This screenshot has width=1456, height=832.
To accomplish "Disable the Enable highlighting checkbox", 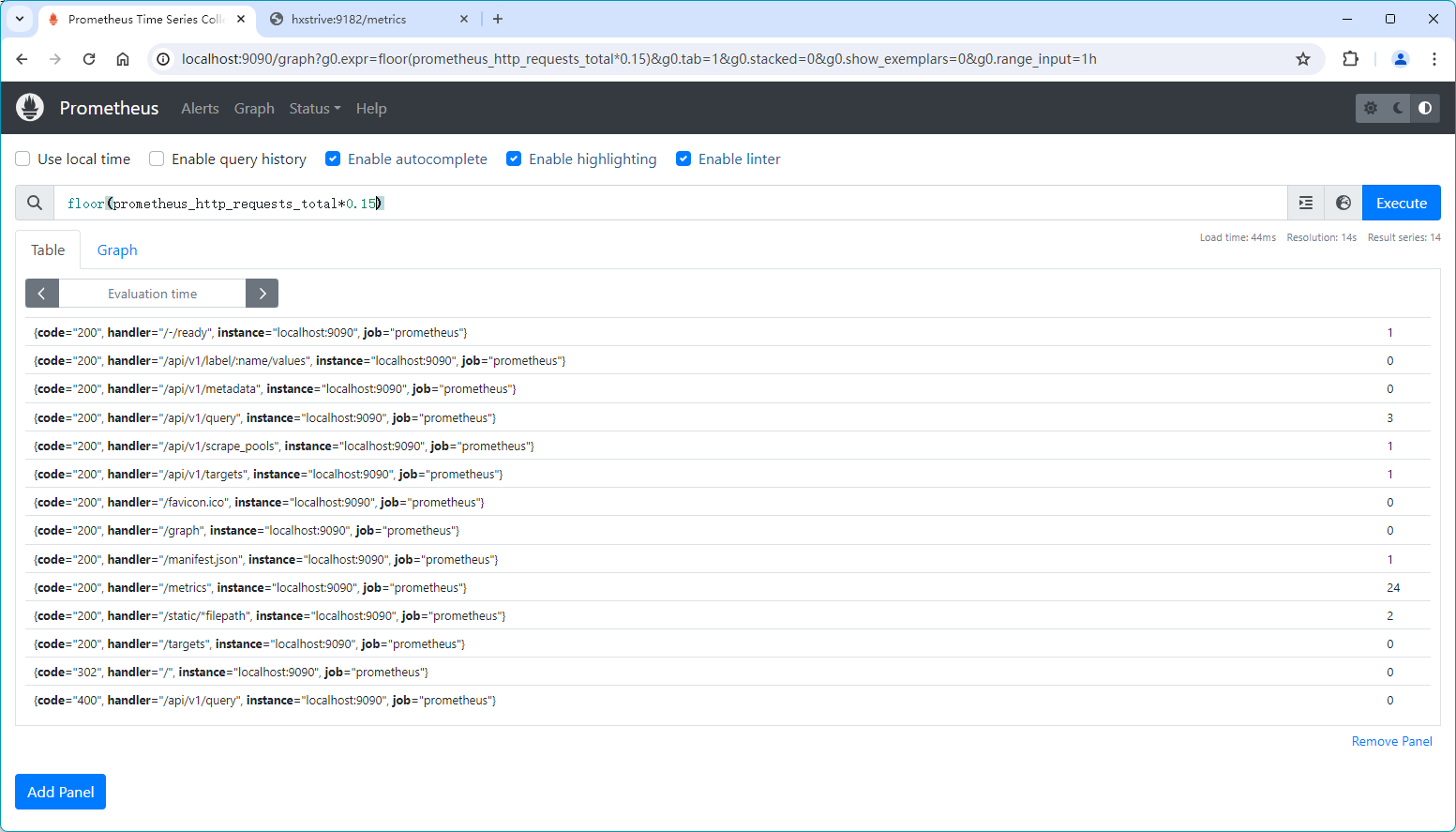I will pos(514,159).
